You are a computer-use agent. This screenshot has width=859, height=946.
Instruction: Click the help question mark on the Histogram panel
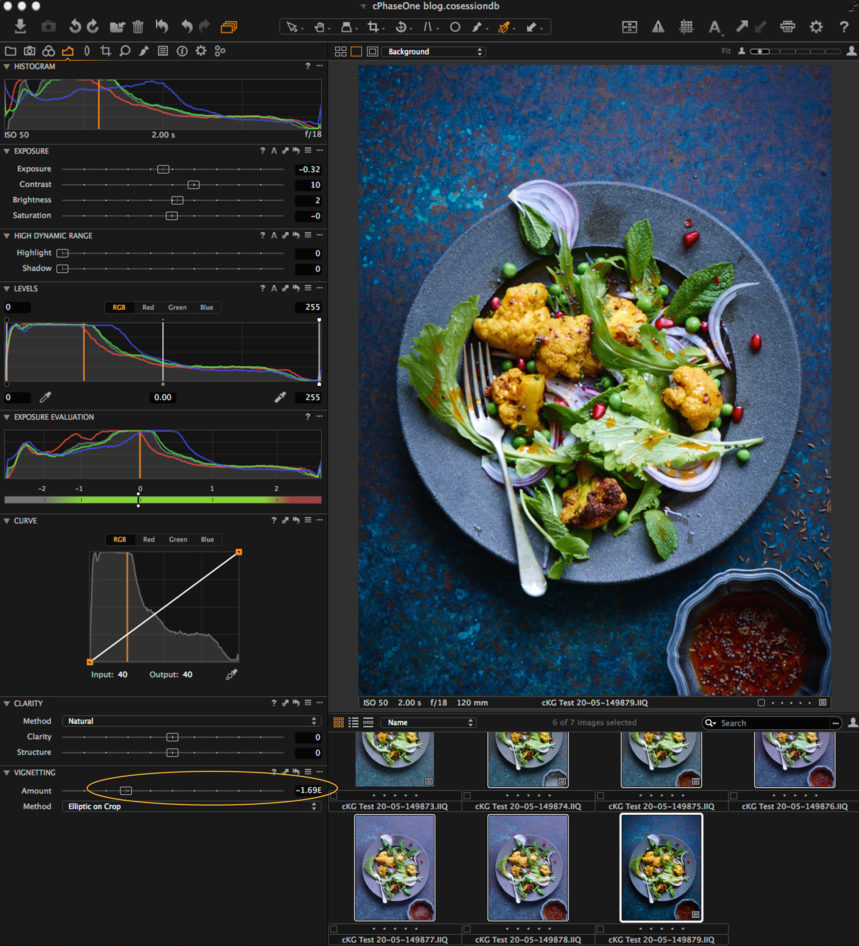[x=308, y=65]
